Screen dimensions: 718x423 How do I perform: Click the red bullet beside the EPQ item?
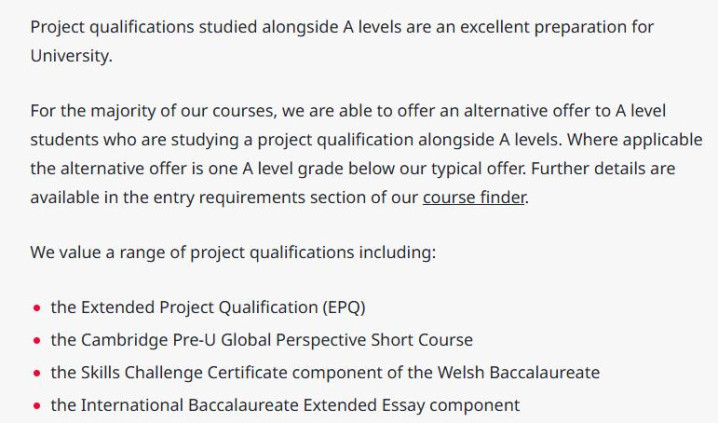coord(37,308)
